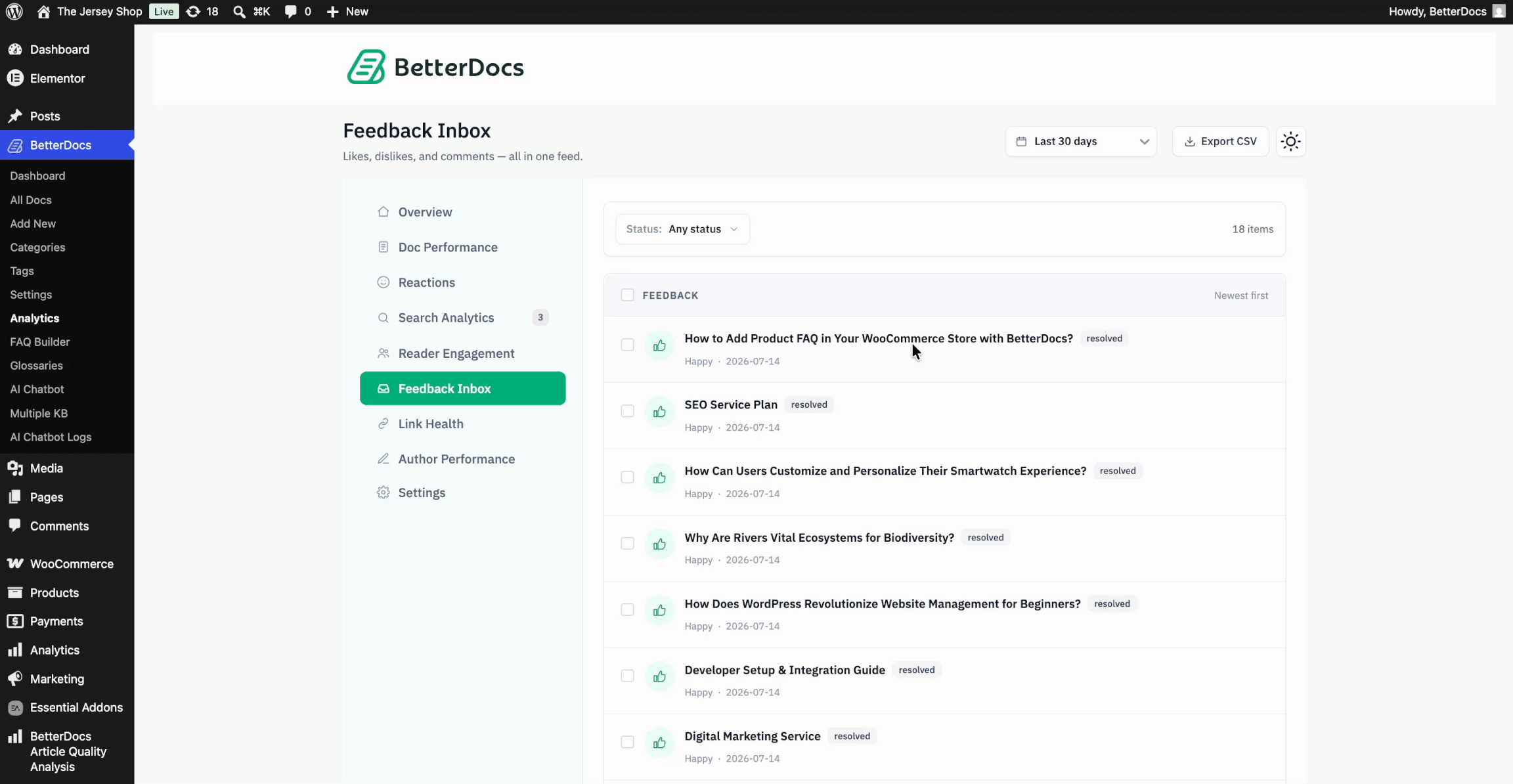This screenshot has width=1513, height=784.
Task: Click the resolved badge on SEO Service Plan
Action: [x=809, y=404]
